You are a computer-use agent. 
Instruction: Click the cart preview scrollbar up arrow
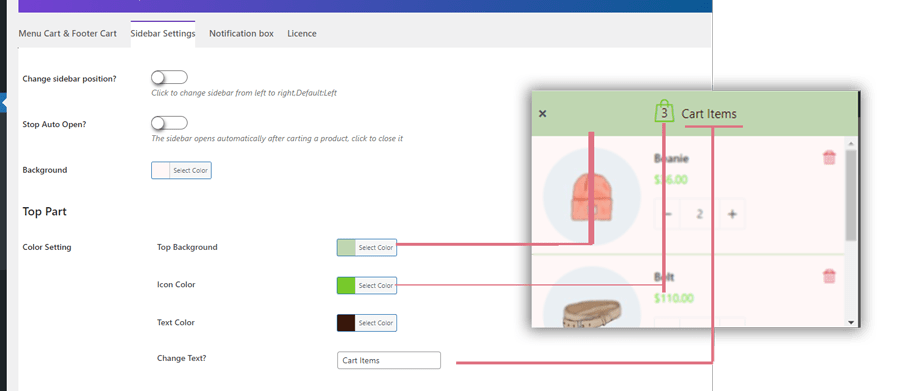(x=851, y=143)
